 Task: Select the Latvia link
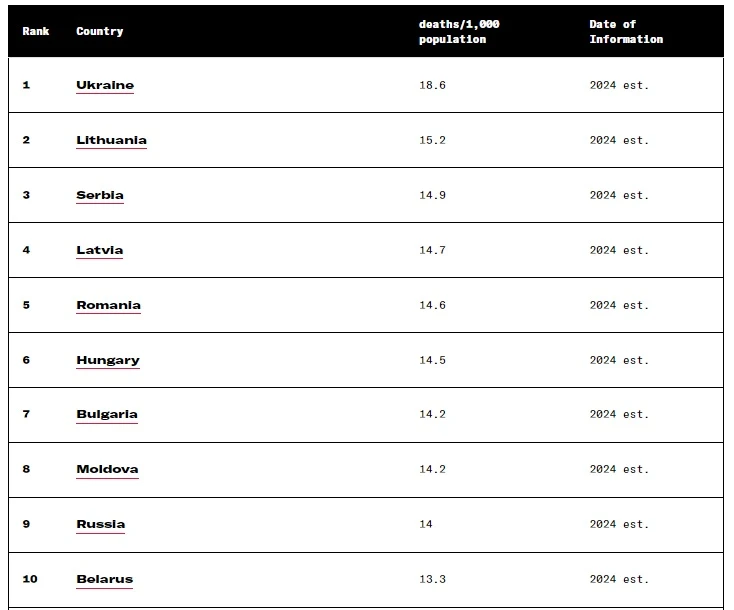(x=100, y=250)
